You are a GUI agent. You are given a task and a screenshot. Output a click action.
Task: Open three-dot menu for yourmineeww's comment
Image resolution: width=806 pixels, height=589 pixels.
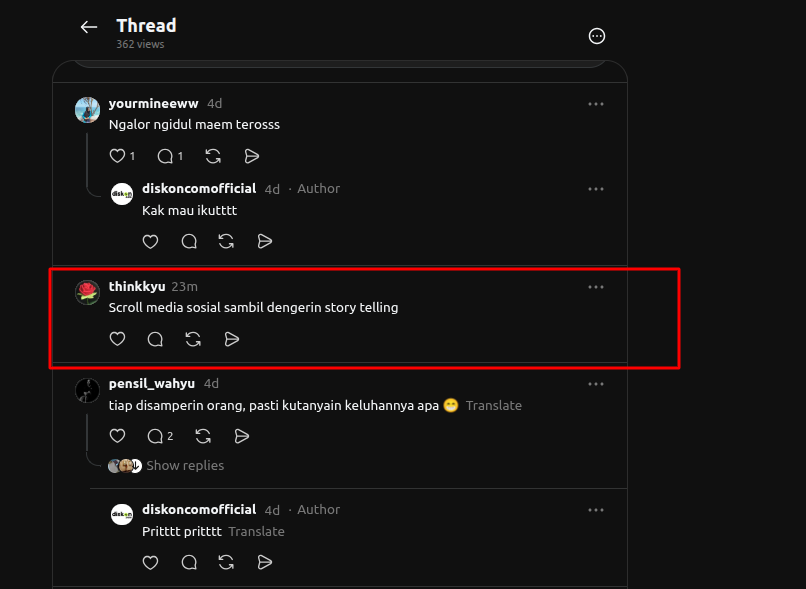click(x=596, y=104)
